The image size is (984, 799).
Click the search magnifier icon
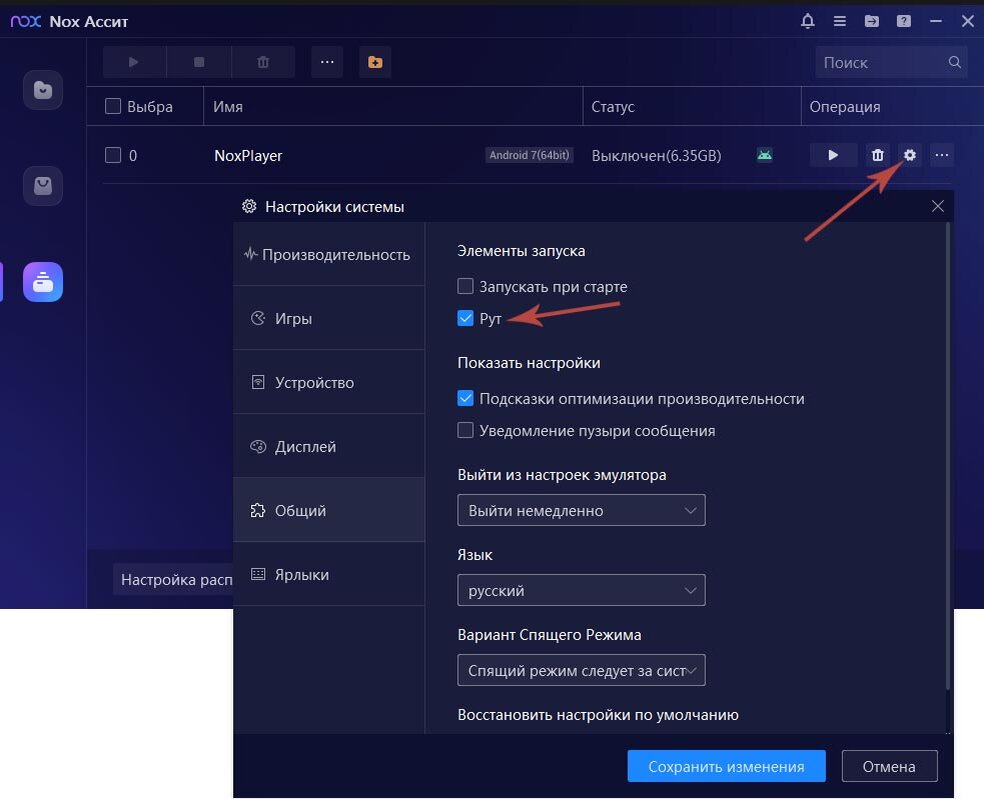point(955,62)
